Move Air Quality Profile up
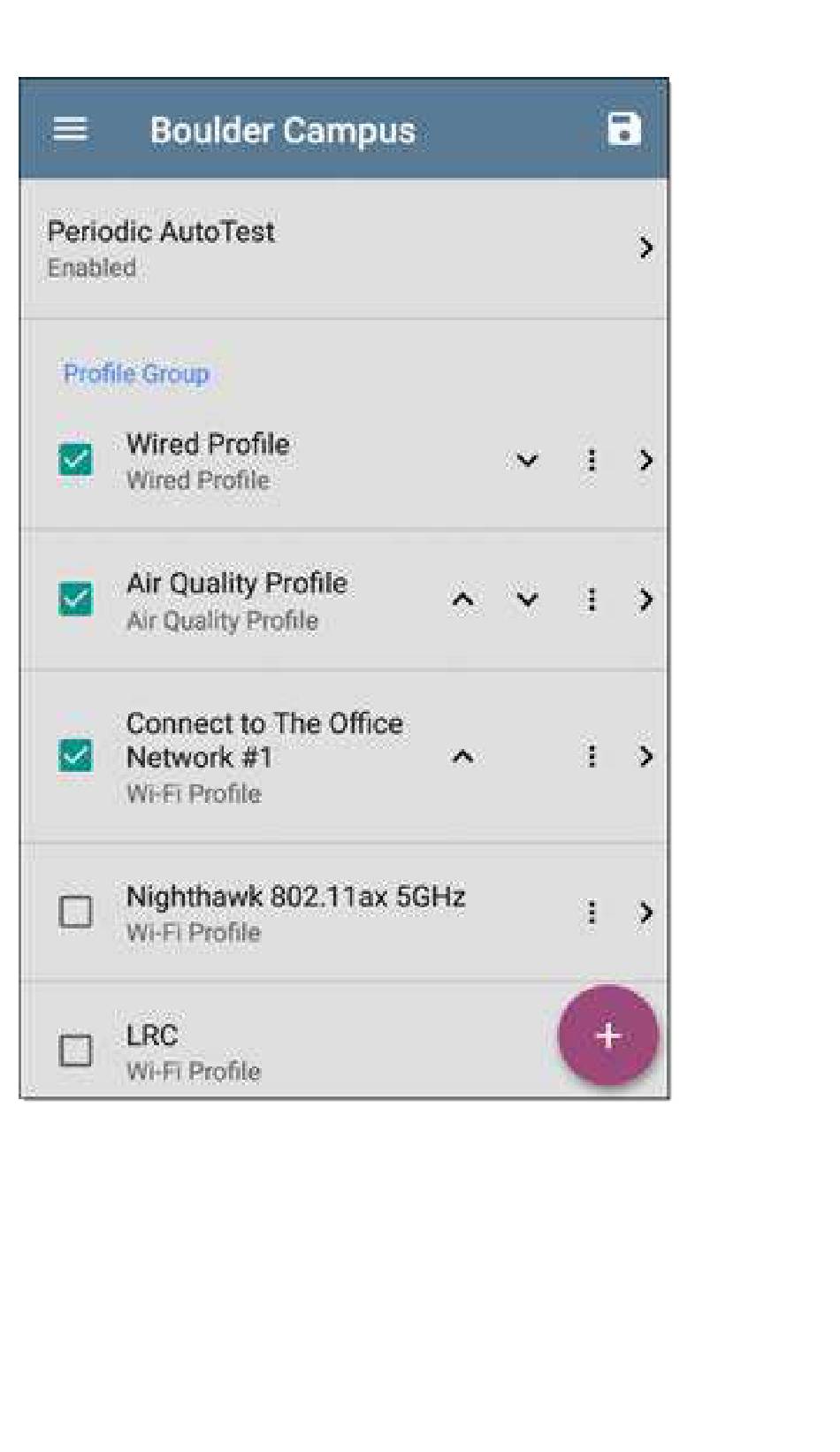The width and height of the screenshot is (840, 1452). click(462, 600)
